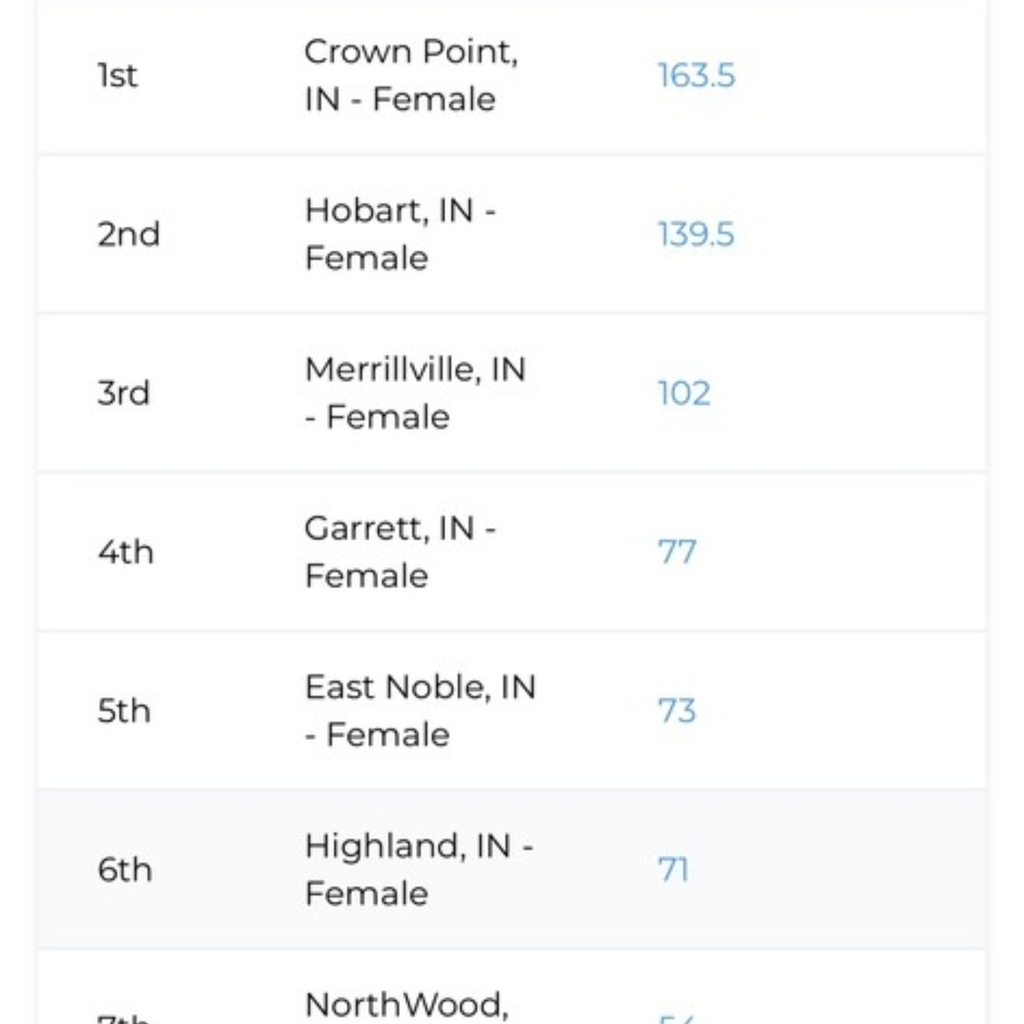Click the Highland, IN - Female team name

click(x=419, y=870)
